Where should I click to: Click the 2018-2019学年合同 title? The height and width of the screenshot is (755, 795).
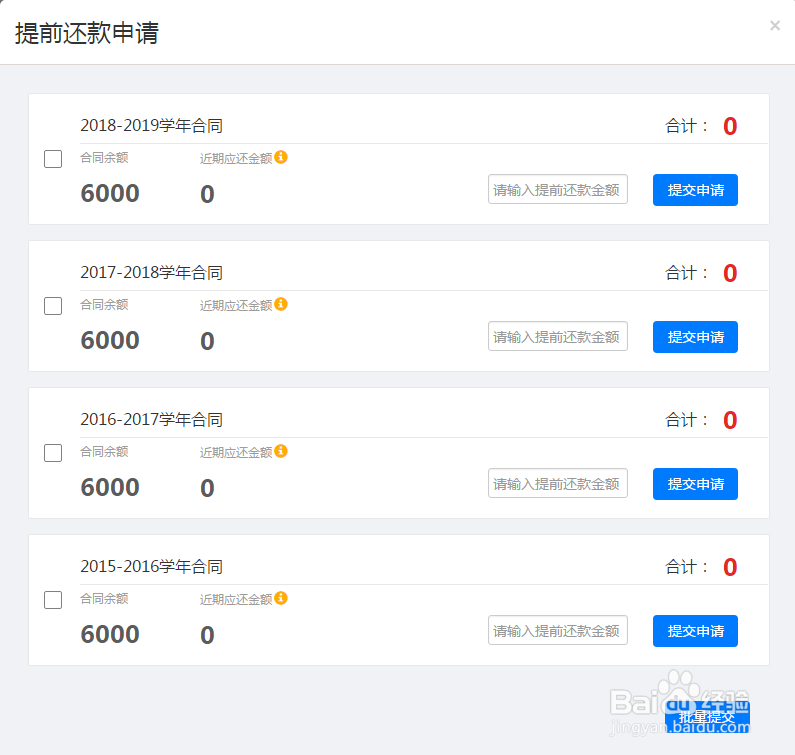(x=152, y=125)
